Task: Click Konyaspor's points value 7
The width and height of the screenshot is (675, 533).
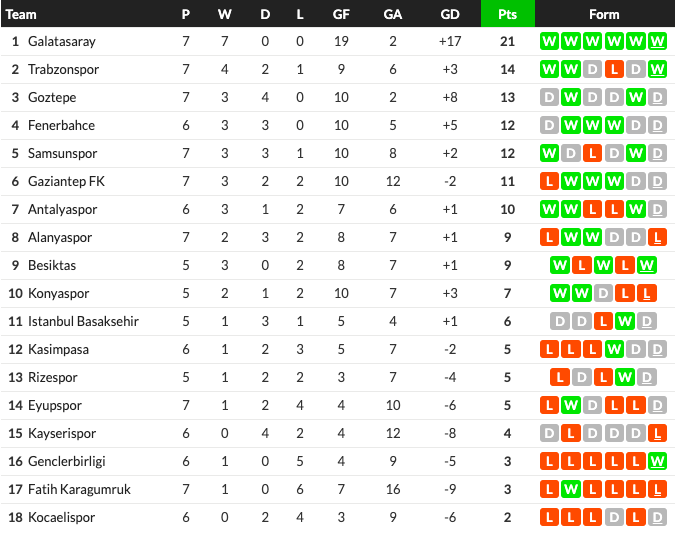Action: point(507,293)
